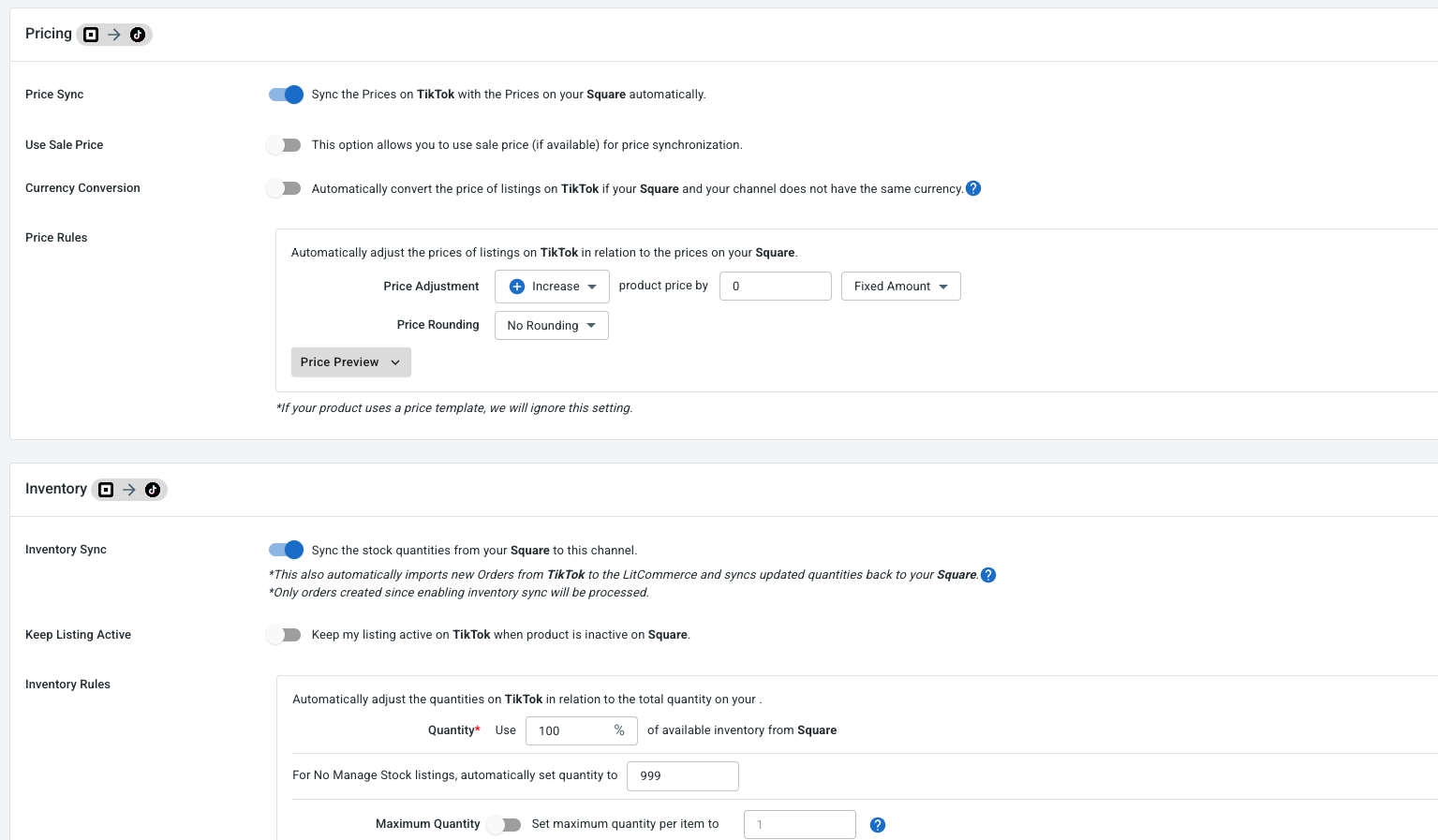Click the Quantity percentage input field
Image resolution: width=1438 pixels, height=840 pixels.
582,731
